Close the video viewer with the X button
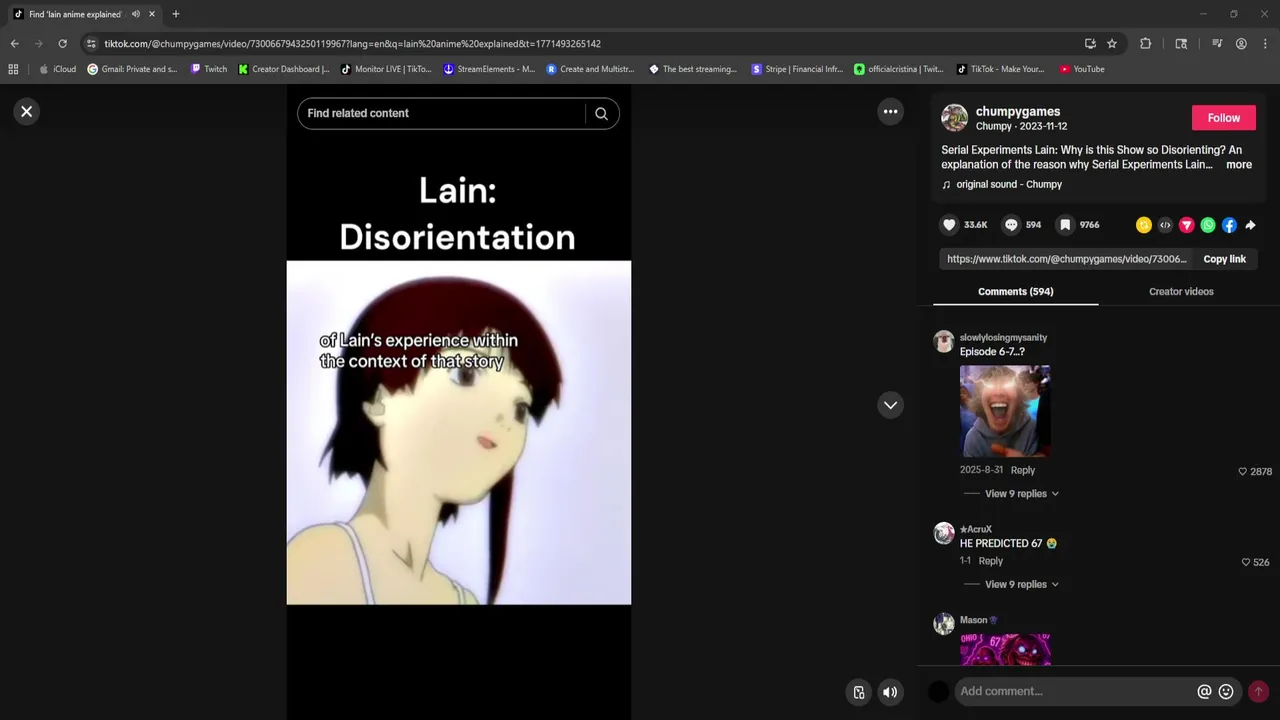This screenshot has width=1280, height=720. click(27, 112)
